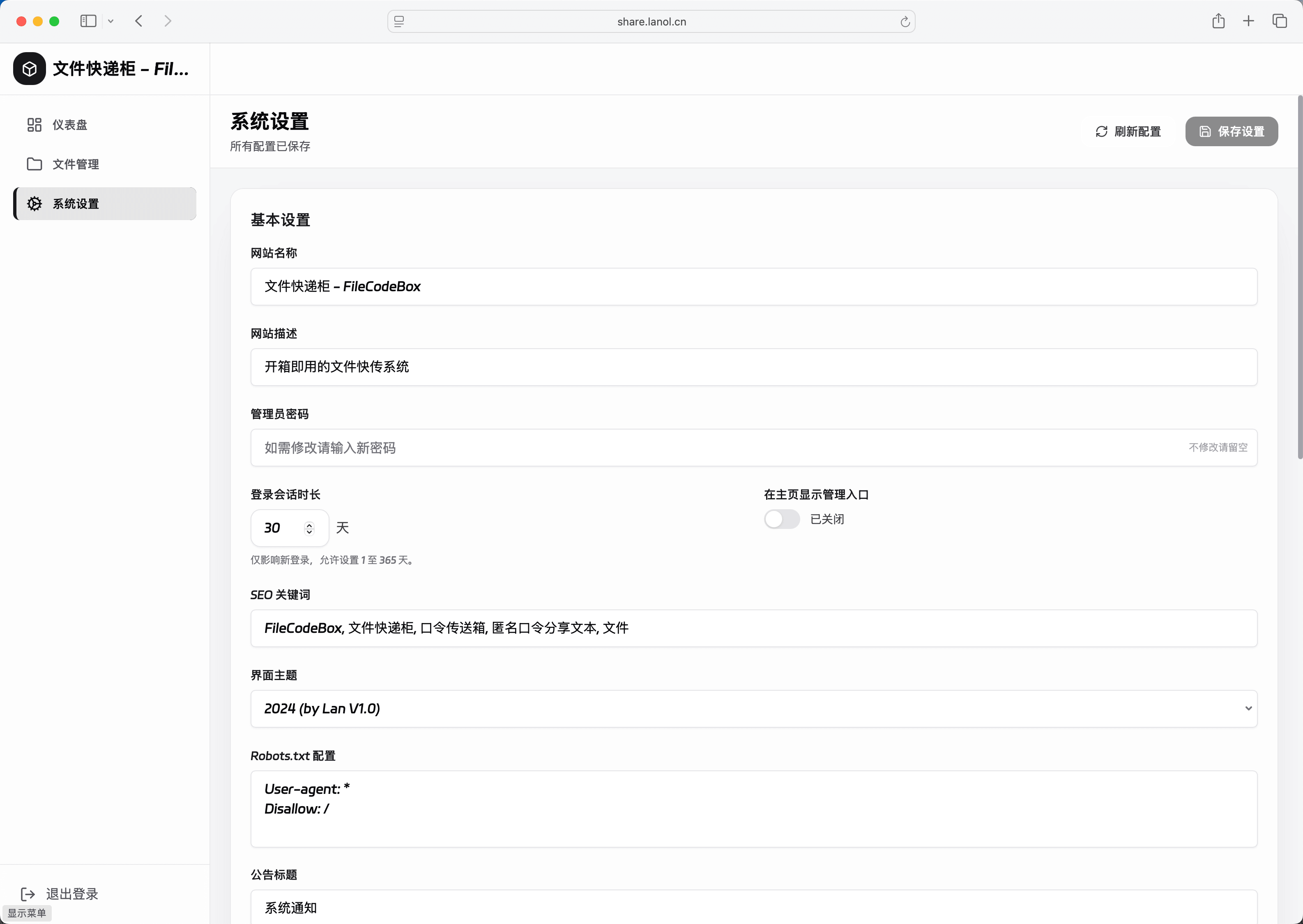Click the 刷新配置 refresh config button
The width and height of the screenshot is (1303, 924).
click(1128, 131)
